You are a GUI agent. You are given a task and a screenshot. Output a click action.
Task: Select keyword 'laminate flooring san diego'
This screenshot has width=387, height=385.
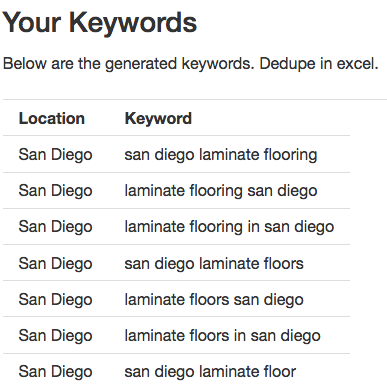click(221, 191)
